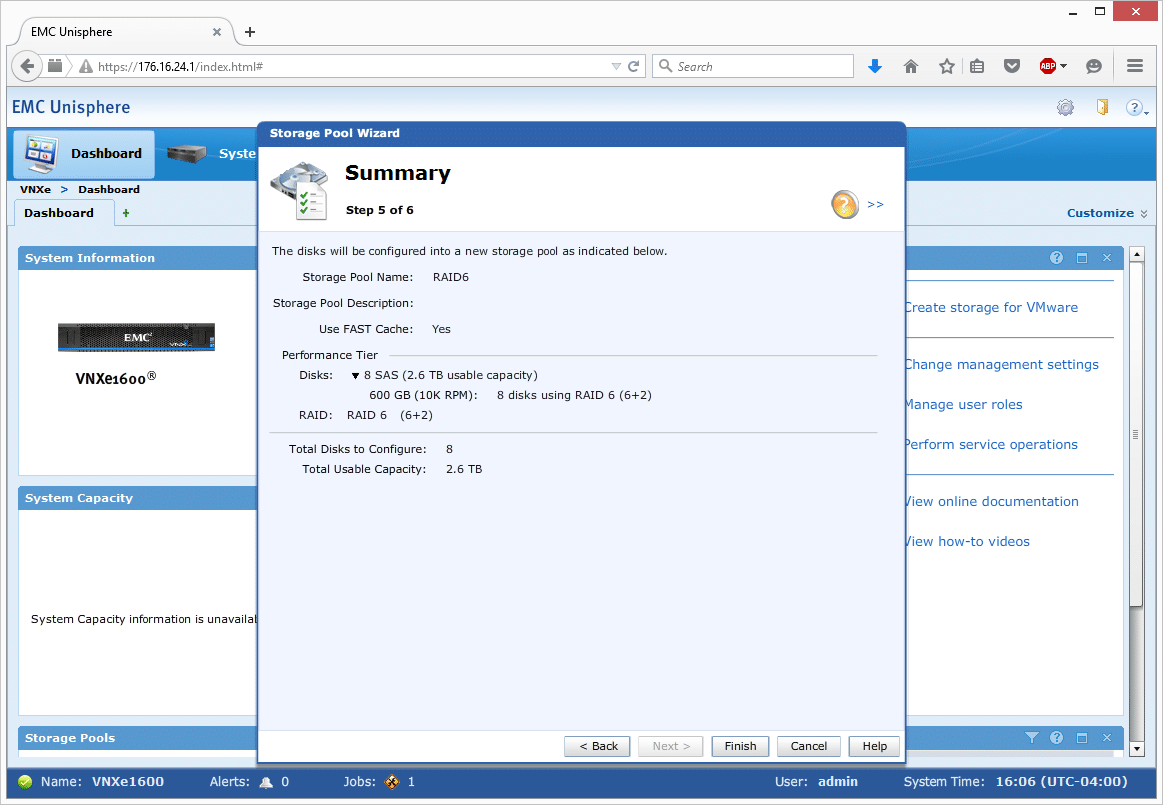
Task: Click Finish to create the storage pool
Action: tap(740, 746)
